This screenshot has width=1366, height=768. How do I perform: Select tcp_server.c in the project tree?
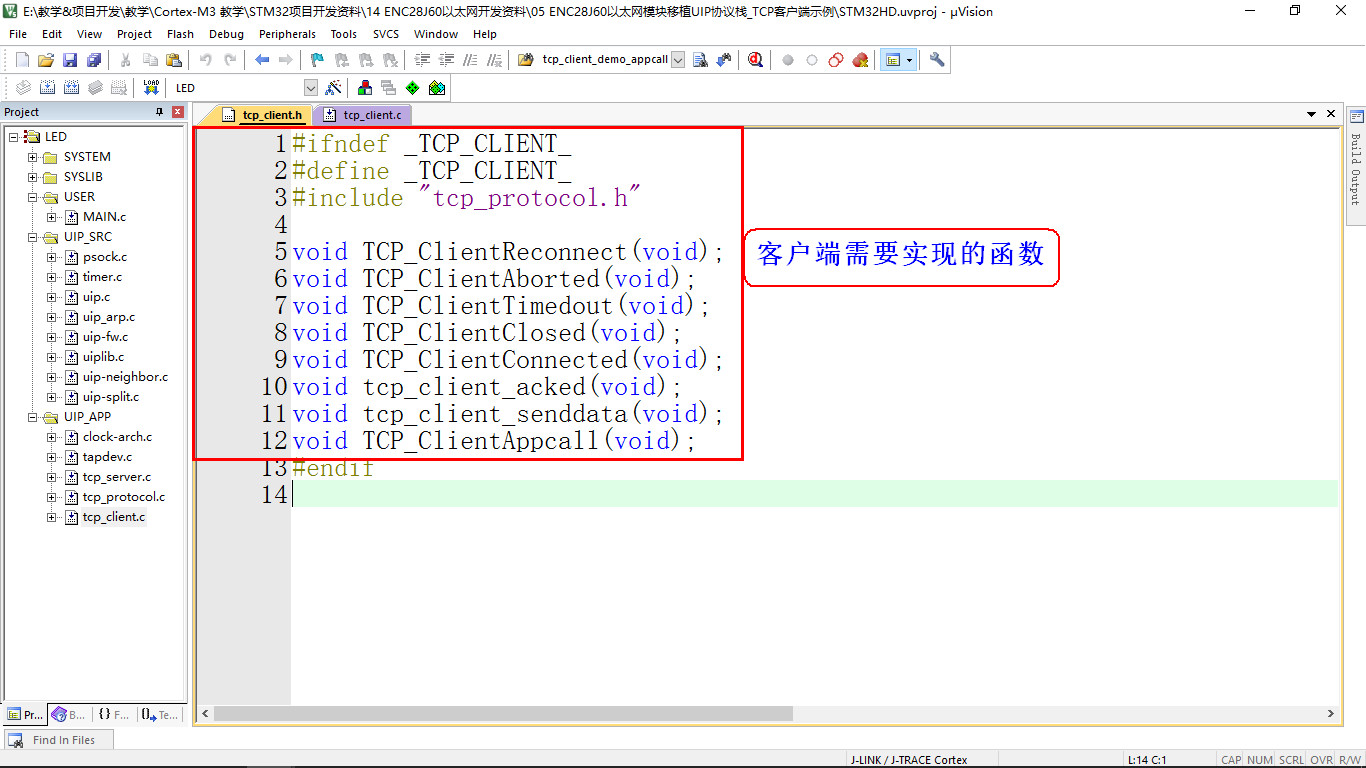116,477
